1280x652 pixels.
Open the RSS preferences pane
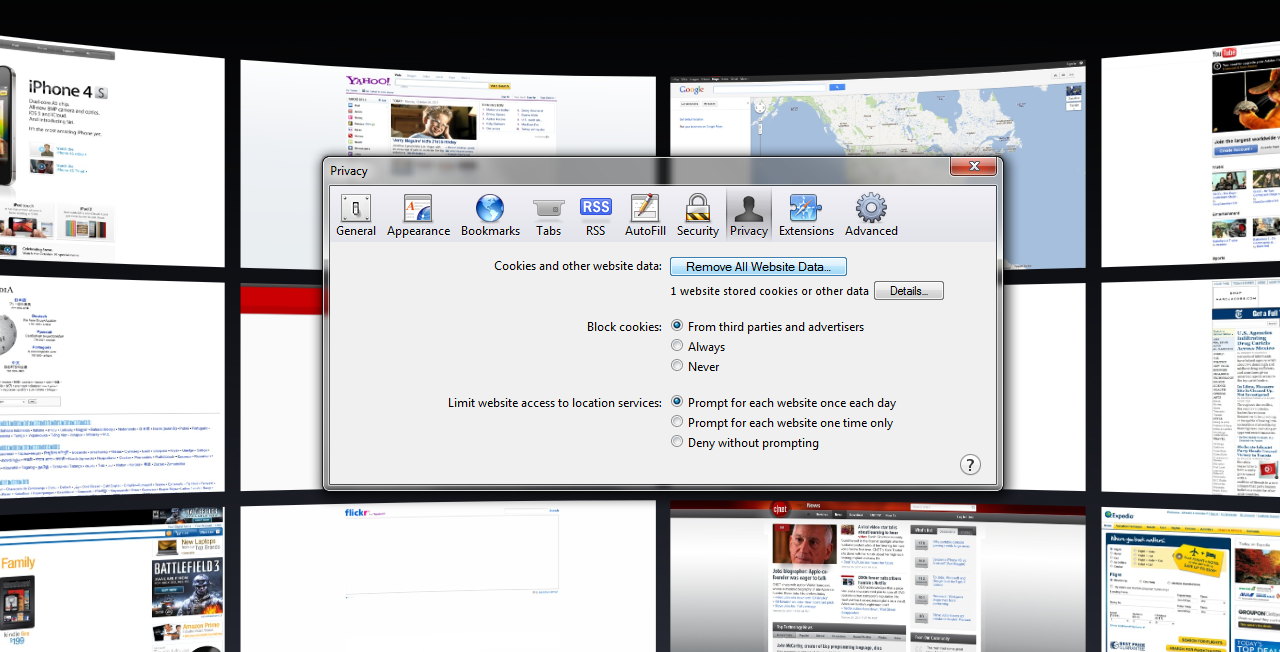tap(595, 216)
